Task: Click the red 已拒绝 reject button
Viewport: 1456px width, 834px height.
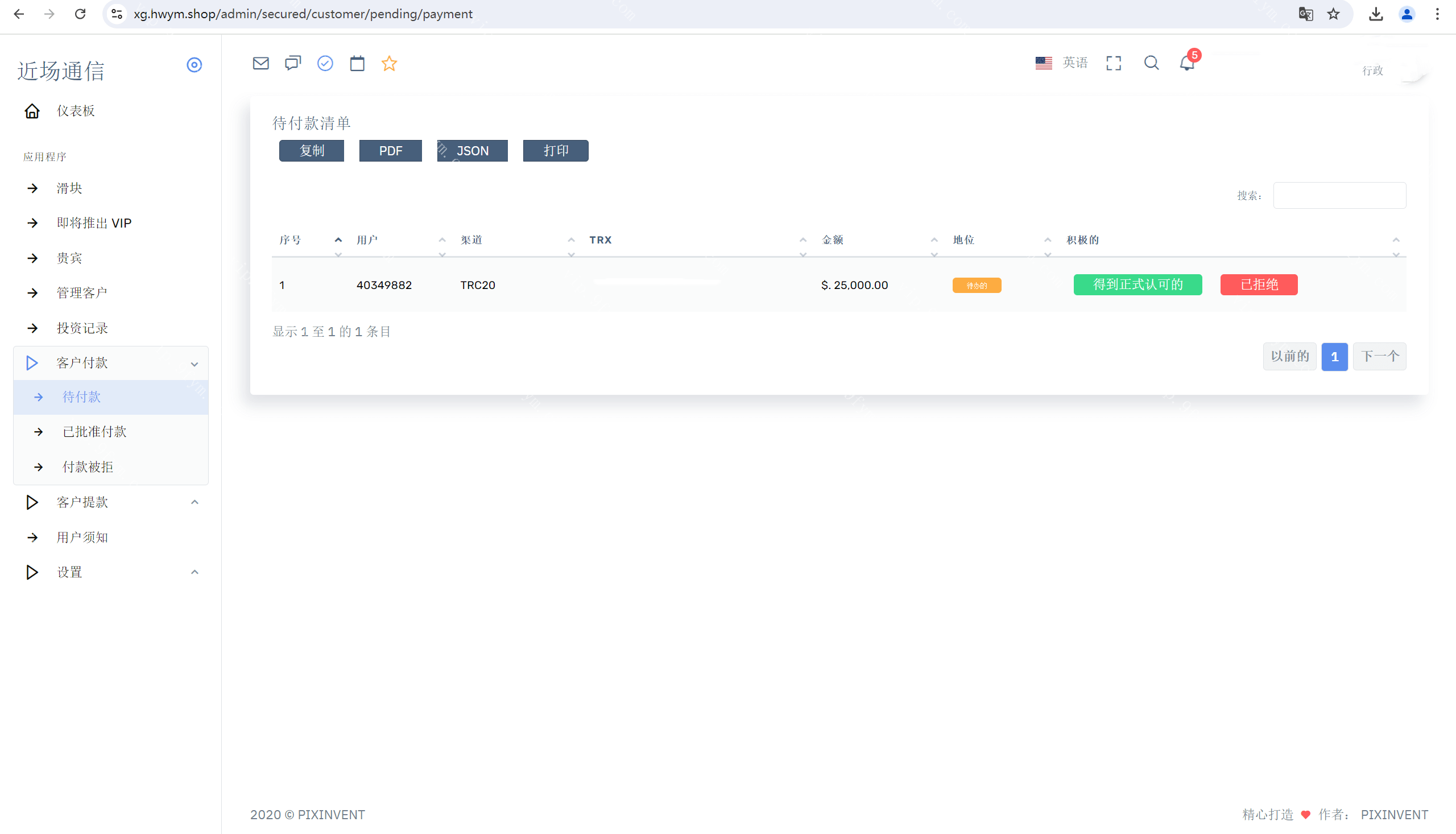Action: tap(1259, 284)
